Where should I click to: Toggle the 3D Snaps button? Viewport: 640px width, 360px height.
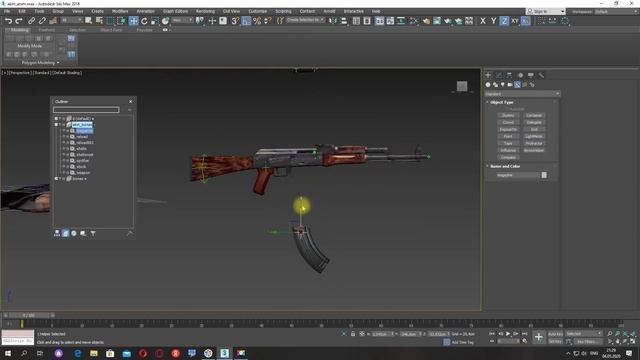click(235, 21)
